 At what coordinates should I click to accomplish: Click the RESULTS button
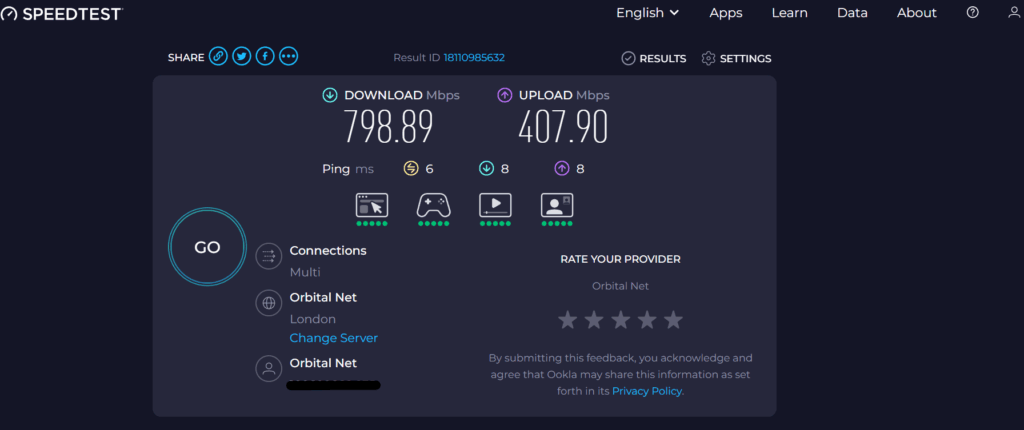654,59
